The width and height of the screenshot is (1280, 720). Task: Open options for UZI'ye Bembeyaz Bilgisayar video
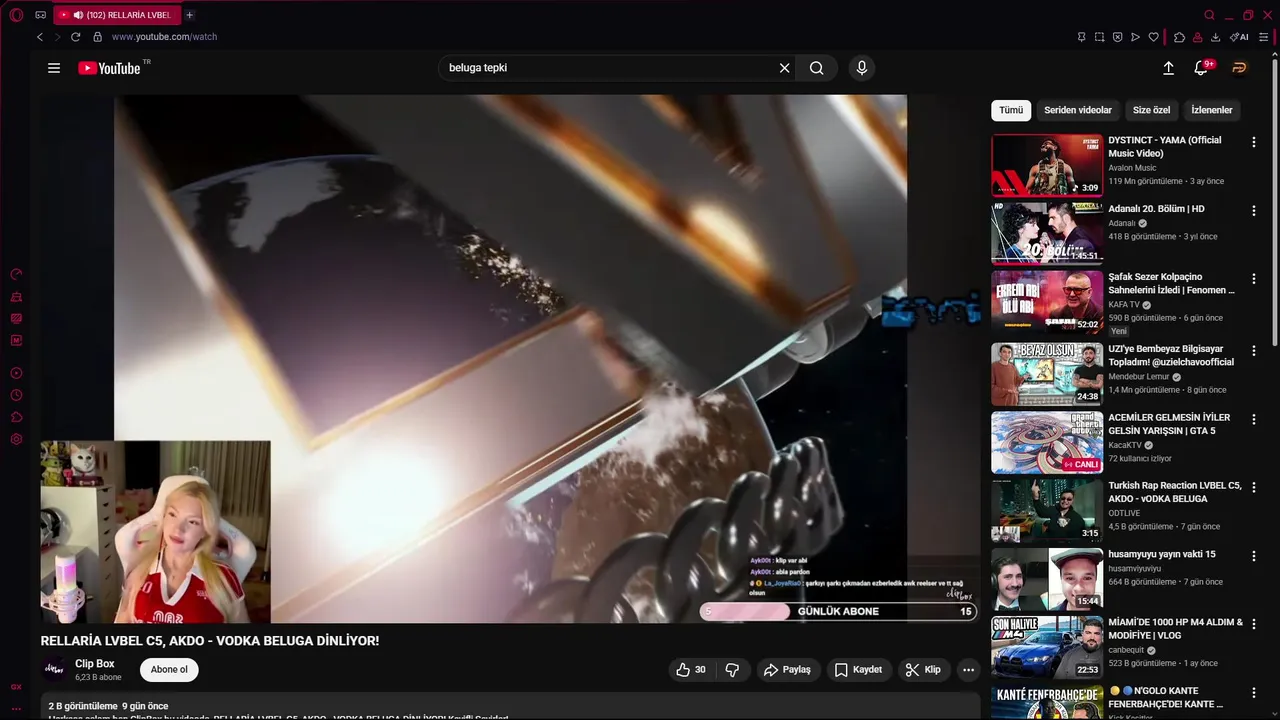pyautogui.click(x=1254, y=351)
